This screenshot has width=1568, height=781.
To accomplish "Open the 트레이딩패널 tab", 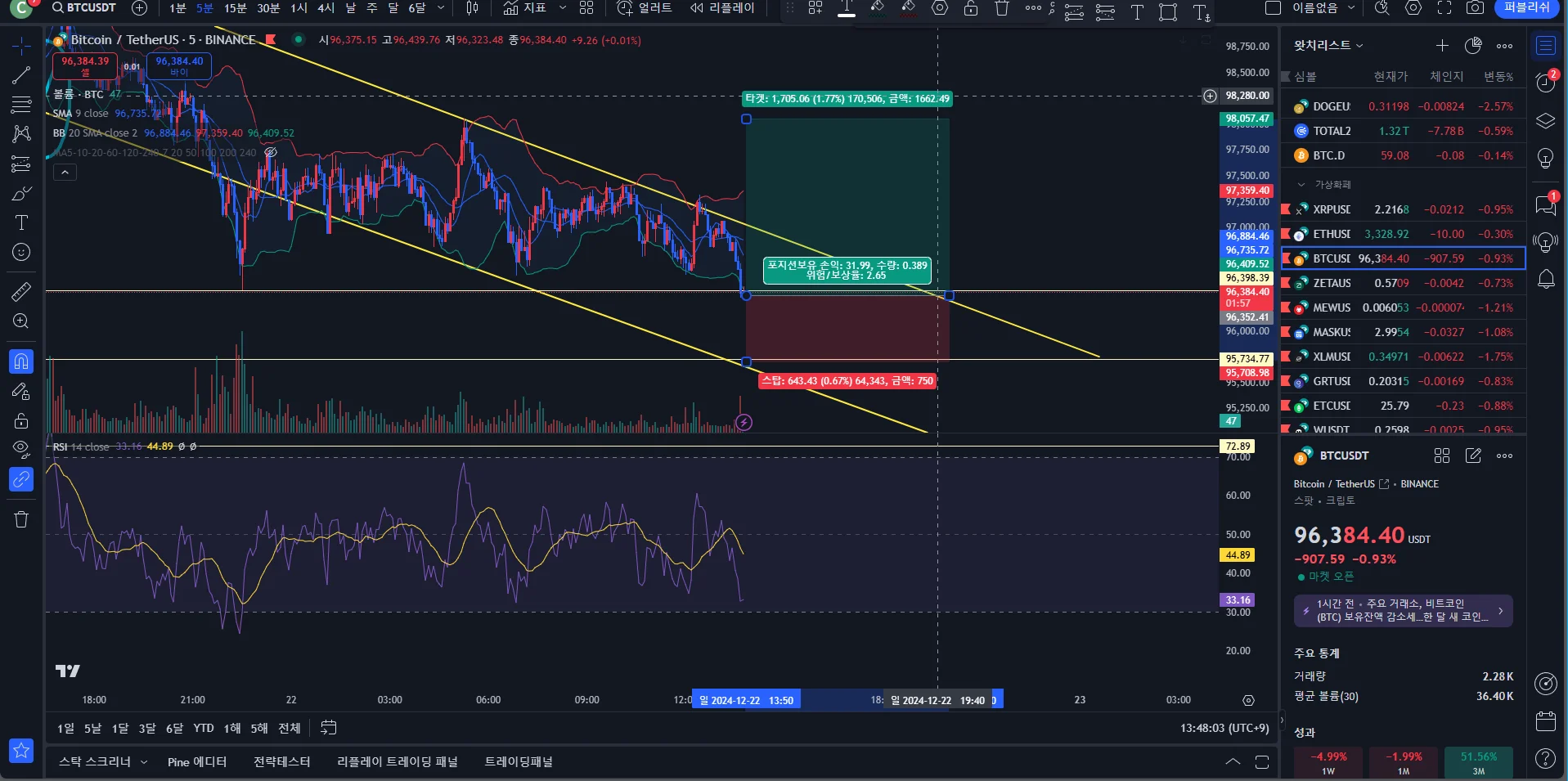I will point(519,761).
